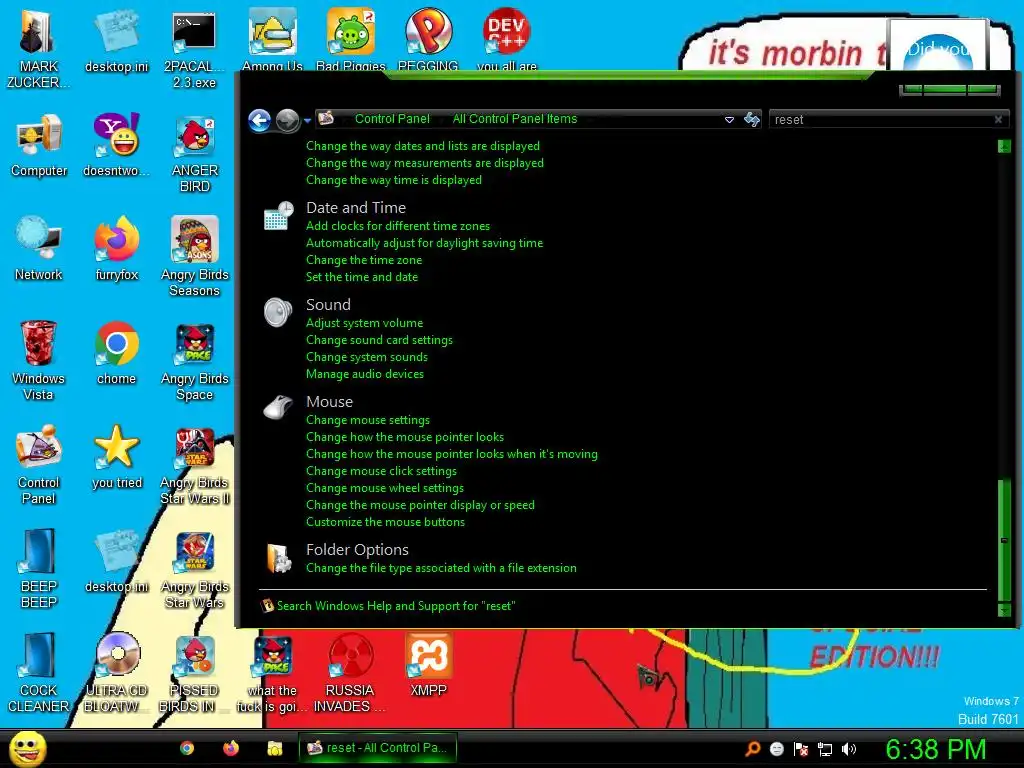Click 'Customize the mouse buttons'
Screen dimensions: 1024x768
pos(385,522)
